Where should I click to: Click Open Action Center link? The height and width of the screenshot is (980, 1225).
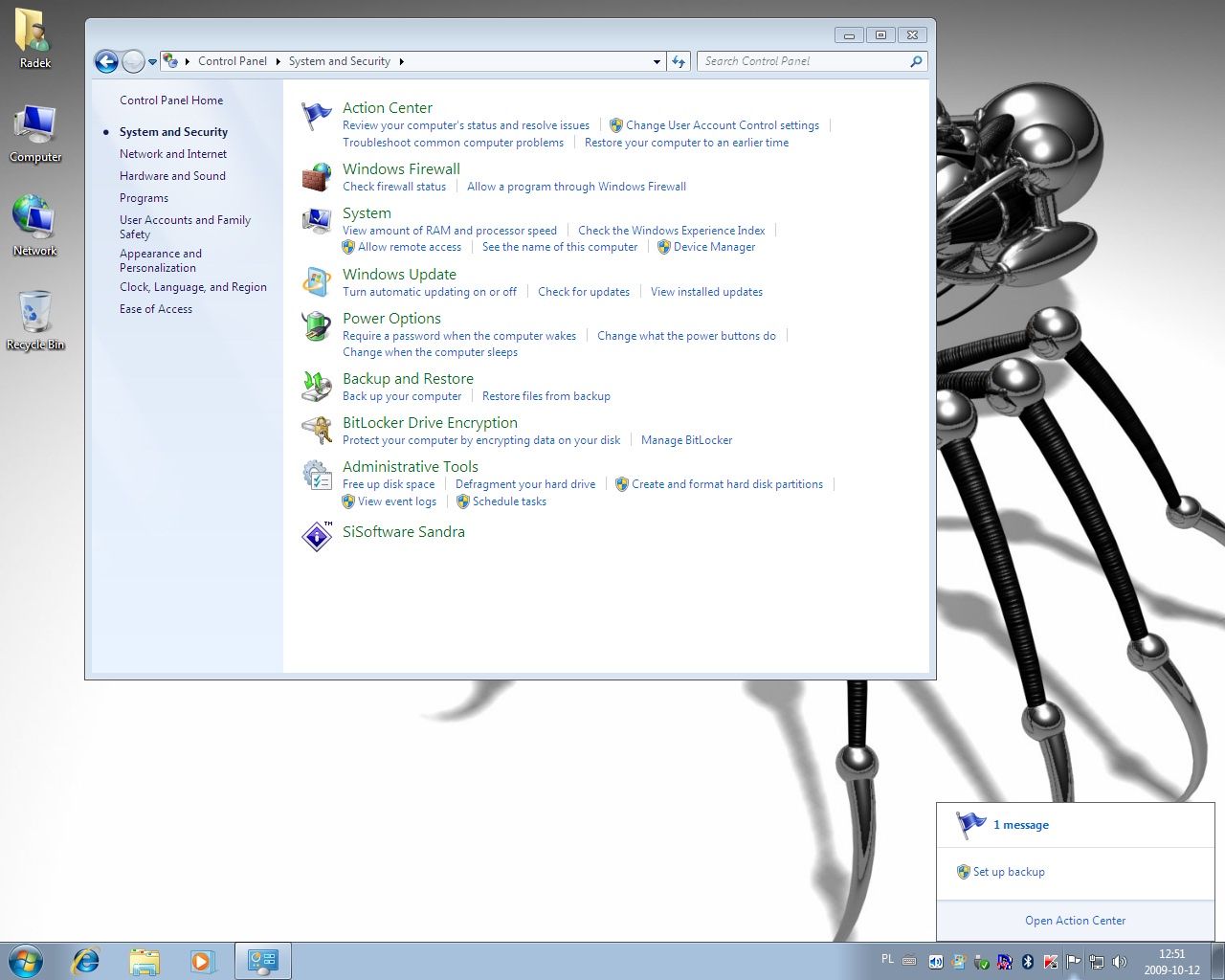1075,921
